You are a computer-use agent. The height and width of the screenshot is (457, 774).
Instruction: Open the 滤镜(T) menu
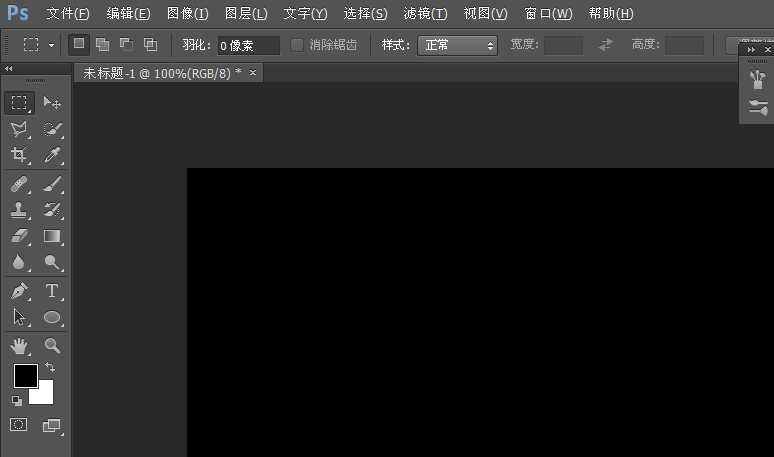click(426, 14)
